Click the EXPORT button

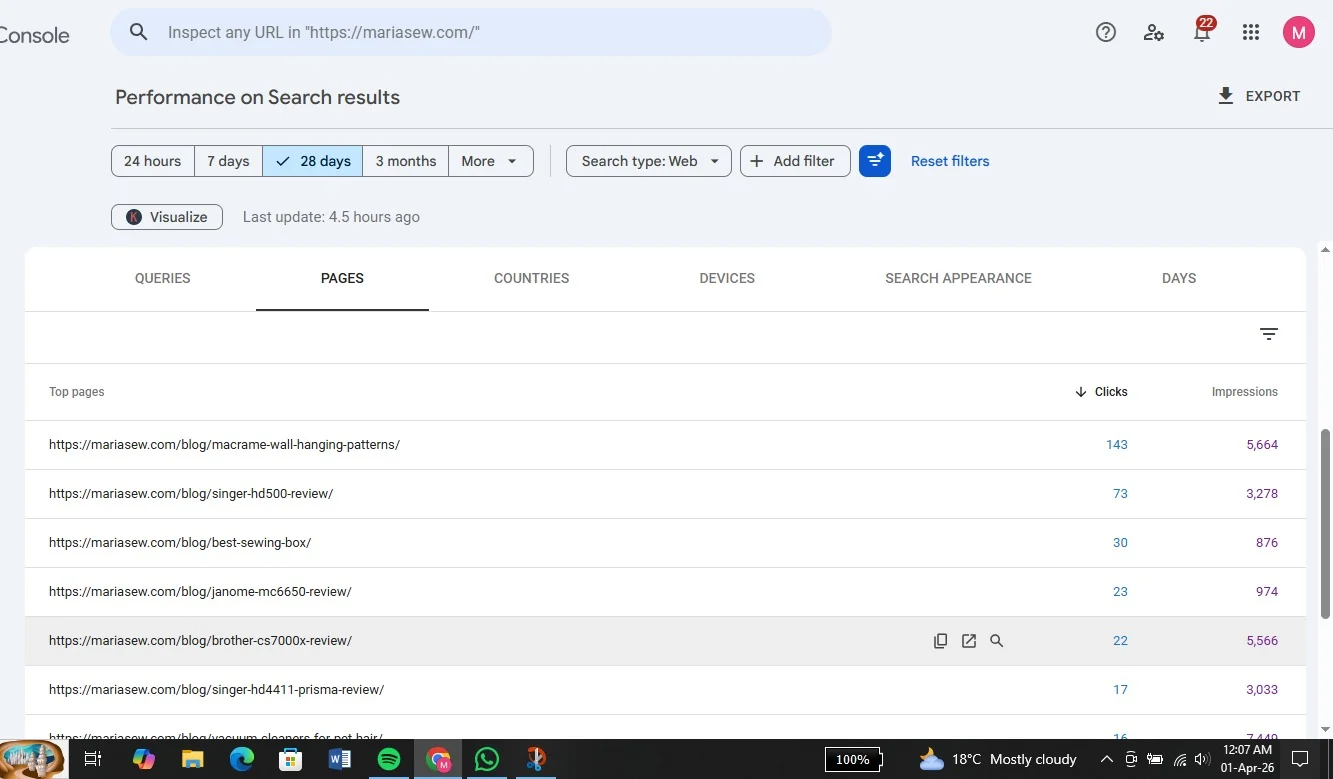1259,96
